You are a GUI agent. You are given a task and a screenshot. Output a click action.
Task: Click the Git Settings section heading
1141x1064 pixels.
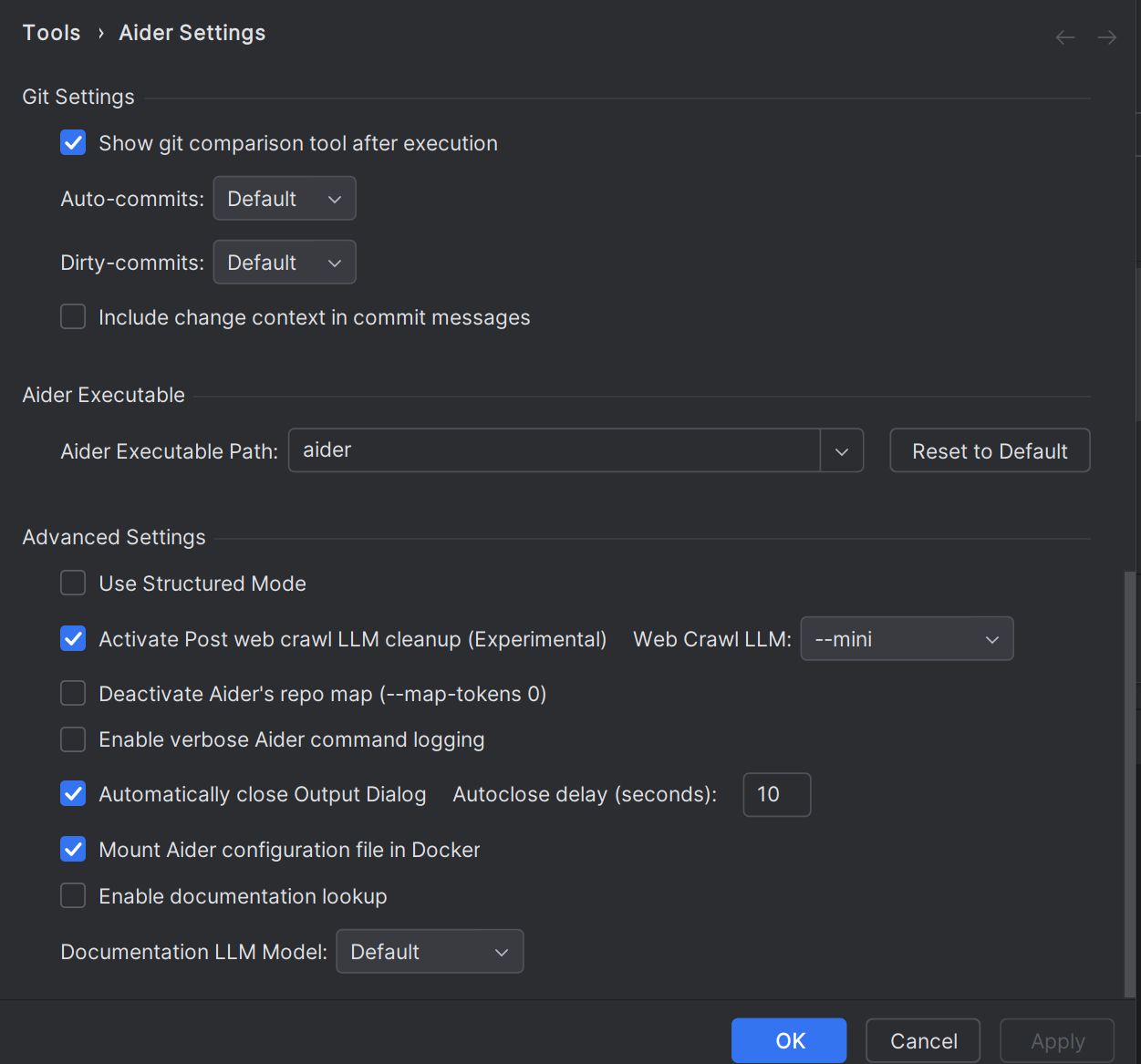tap(78, 97)
